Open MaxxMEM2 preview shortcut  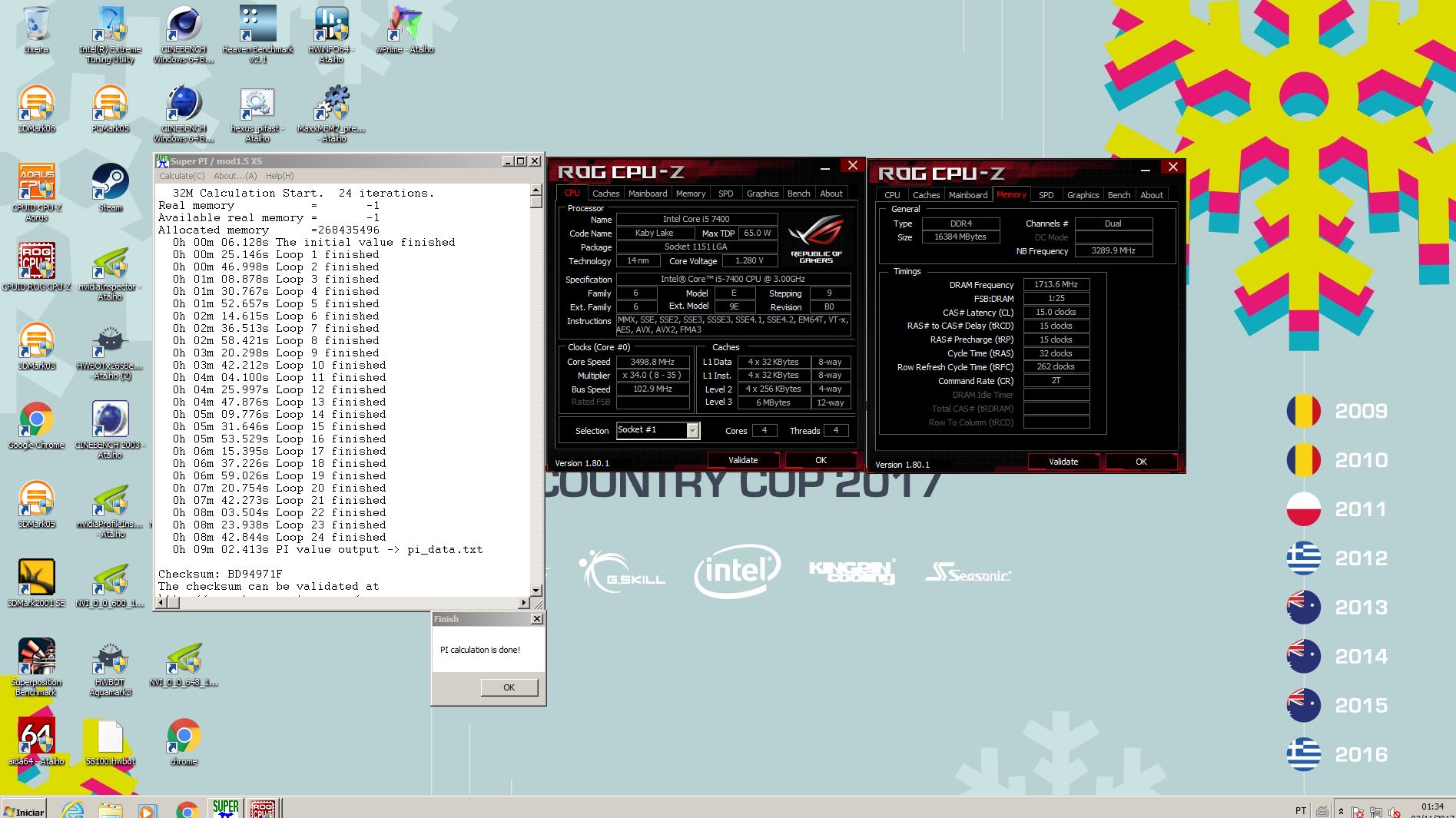click(331, 114)
